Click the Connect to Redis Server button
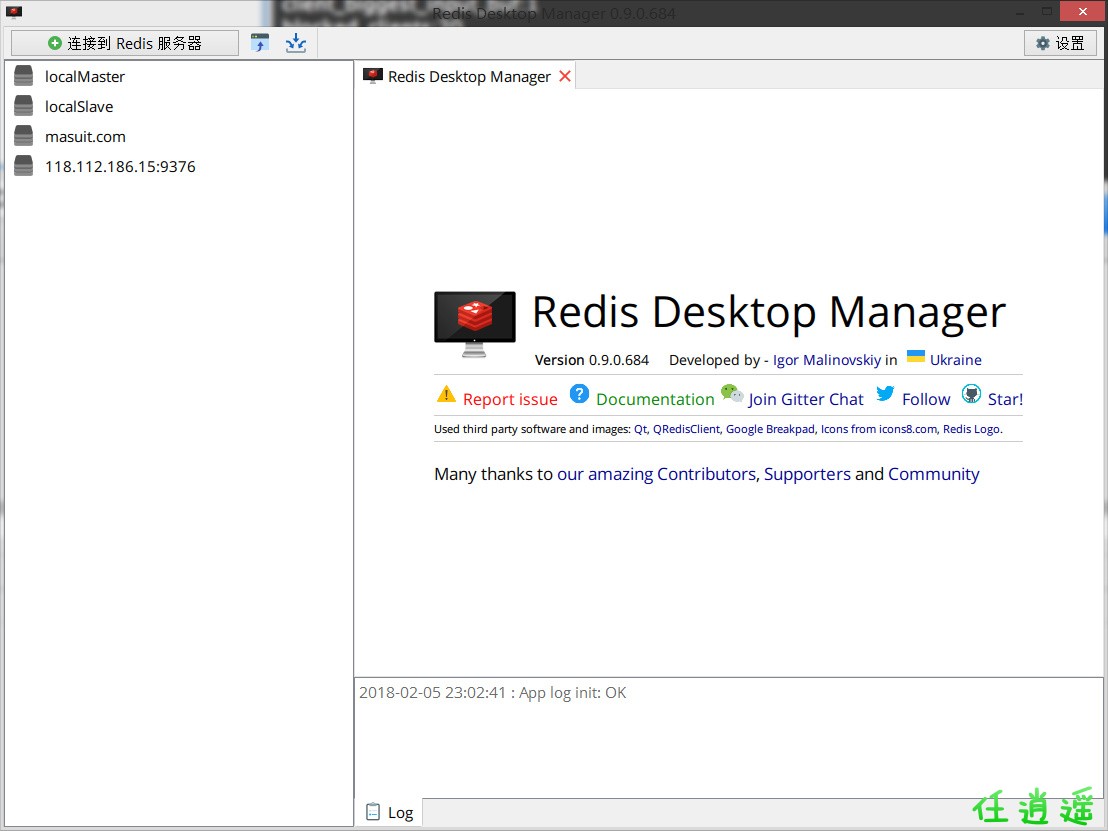 click(x=124, y=43)
